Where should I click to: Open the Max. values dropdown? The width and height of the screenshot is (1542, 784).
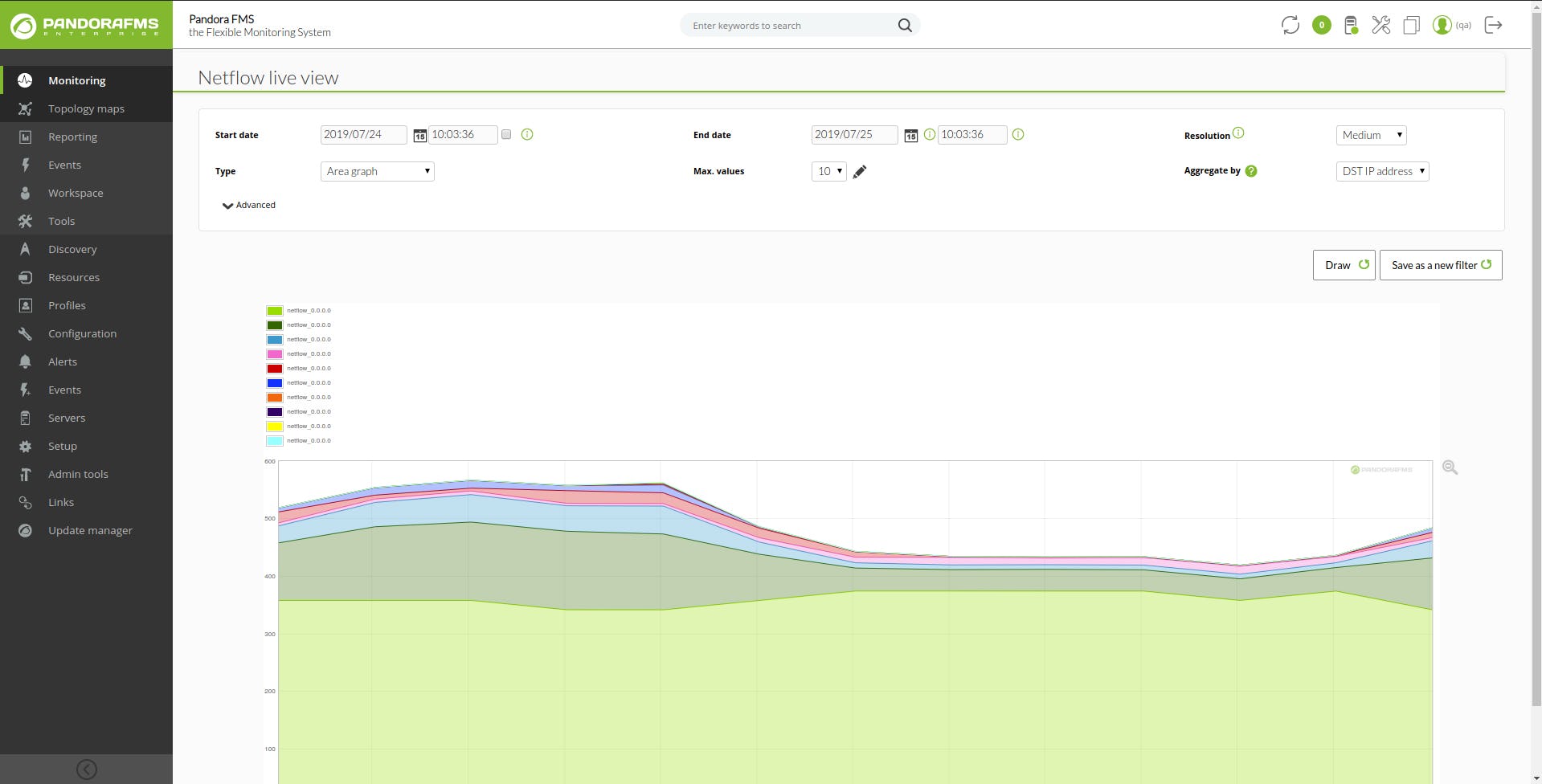[828, 171]
